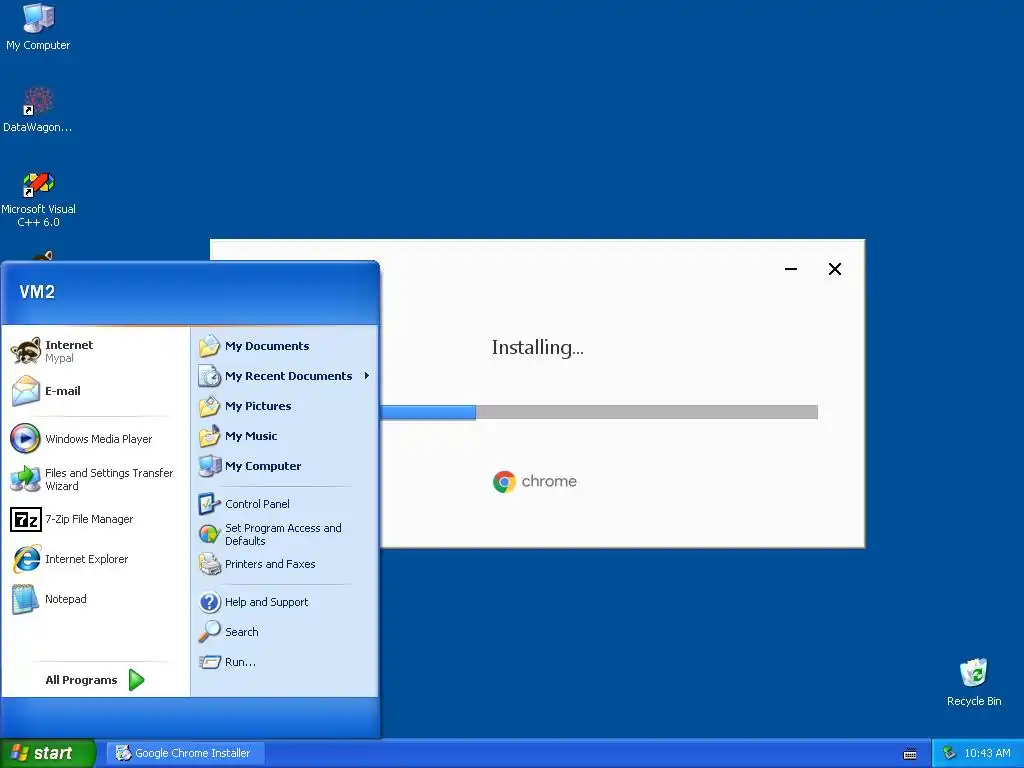Open Help and Support
1024x768 pixels.
coord(285,602)
